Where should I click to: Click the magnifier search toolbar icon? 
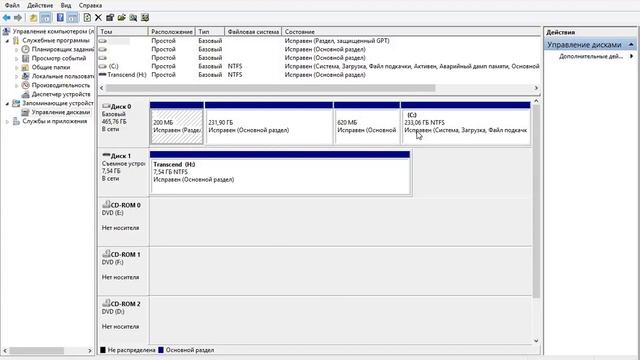pyautogui.click(x=133, y=18)
